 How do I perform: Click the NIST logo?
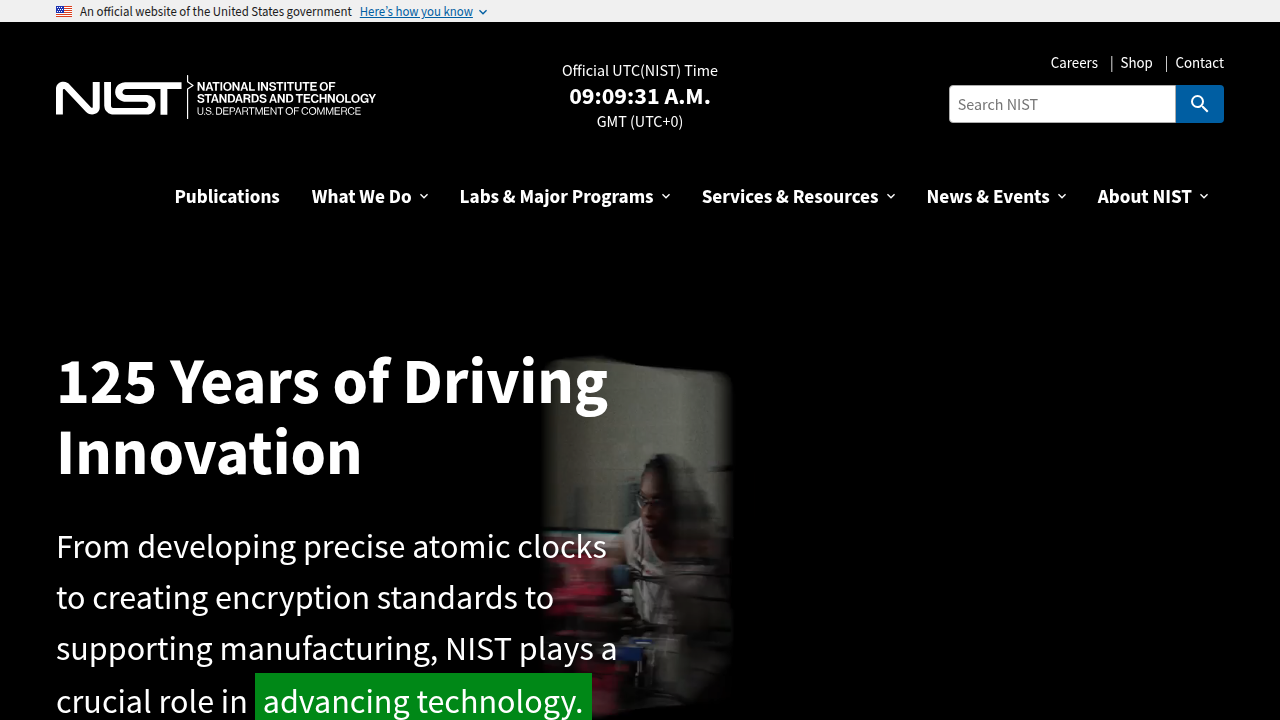pyautogui.click(x=216, y=97)
